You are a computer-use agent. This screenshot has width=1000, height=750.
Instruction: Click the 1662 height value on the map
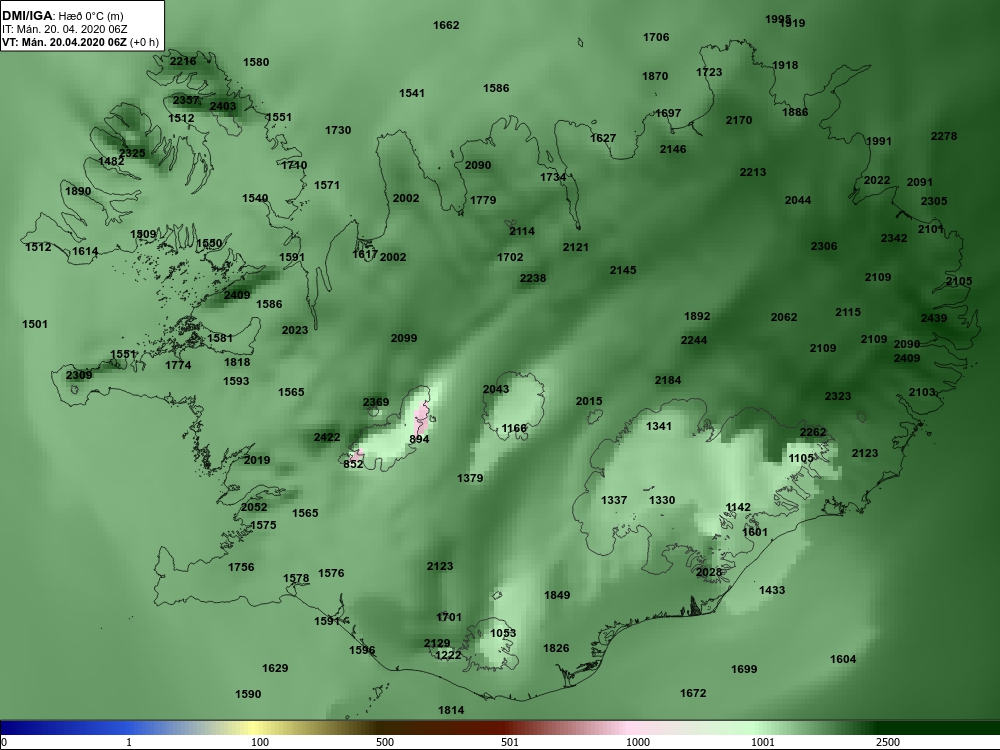click(x=446, y=25)
